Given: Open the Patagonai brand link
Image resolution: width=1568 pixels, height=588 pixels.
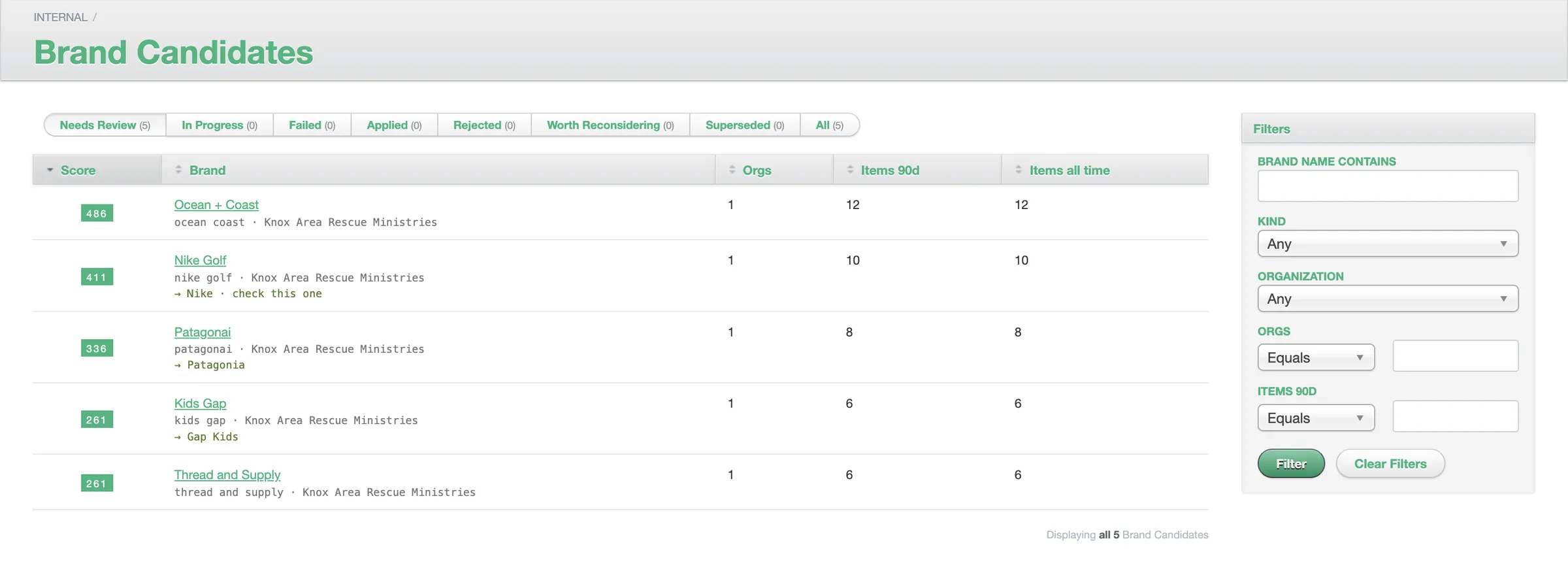Looking at the screenshot, I should [x=203, y=332].
